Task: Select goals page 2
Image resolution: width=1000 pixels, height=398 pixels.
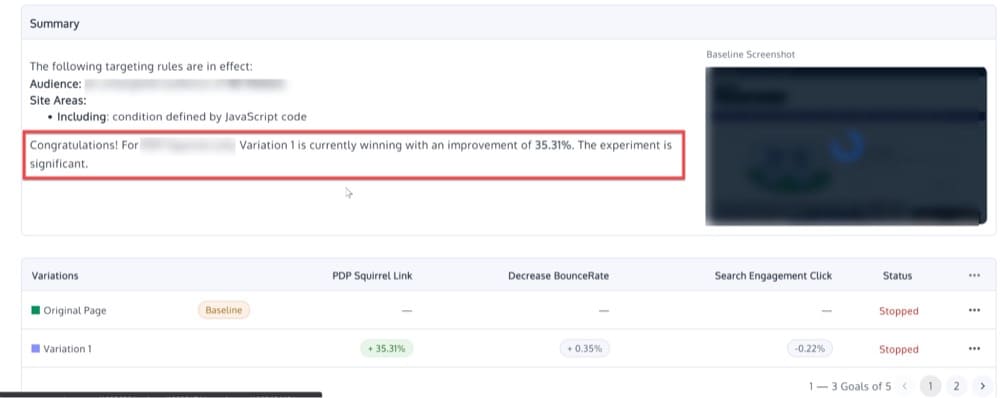Action: coord(956,386)
